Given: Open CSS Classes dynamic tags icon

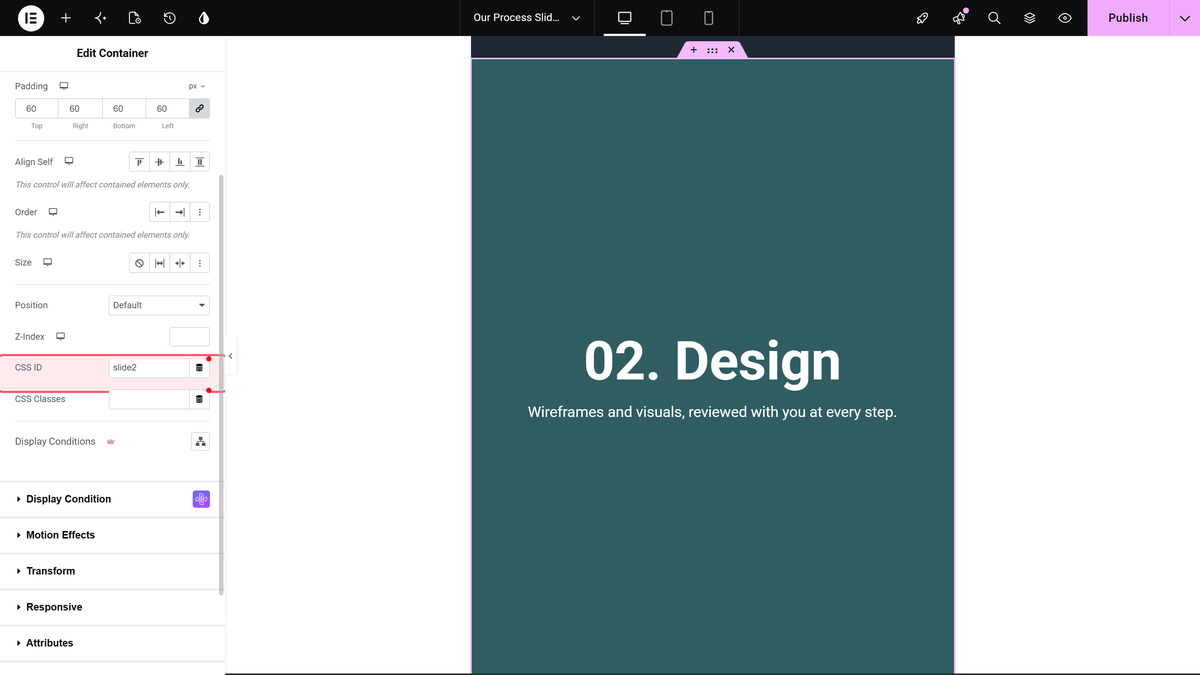Looking at the screenshot, I should (199, 399).
